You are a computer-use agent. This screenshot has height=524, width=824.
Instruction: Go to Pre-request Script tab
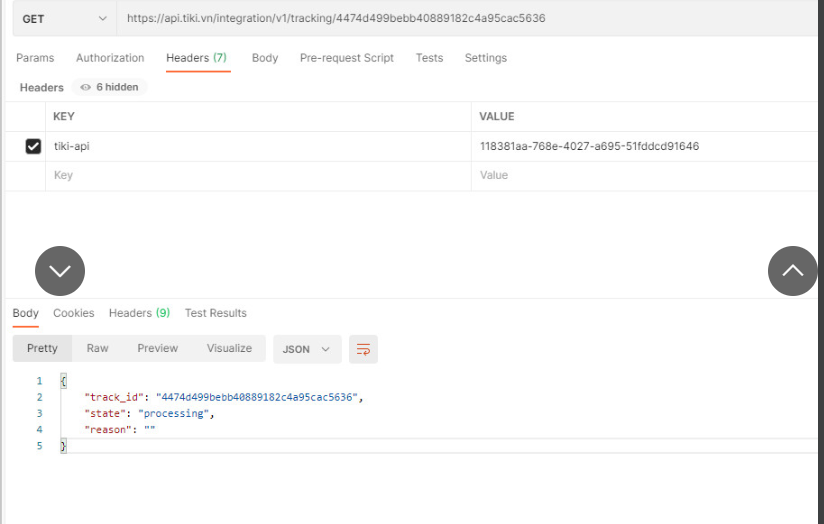(347, 58)
